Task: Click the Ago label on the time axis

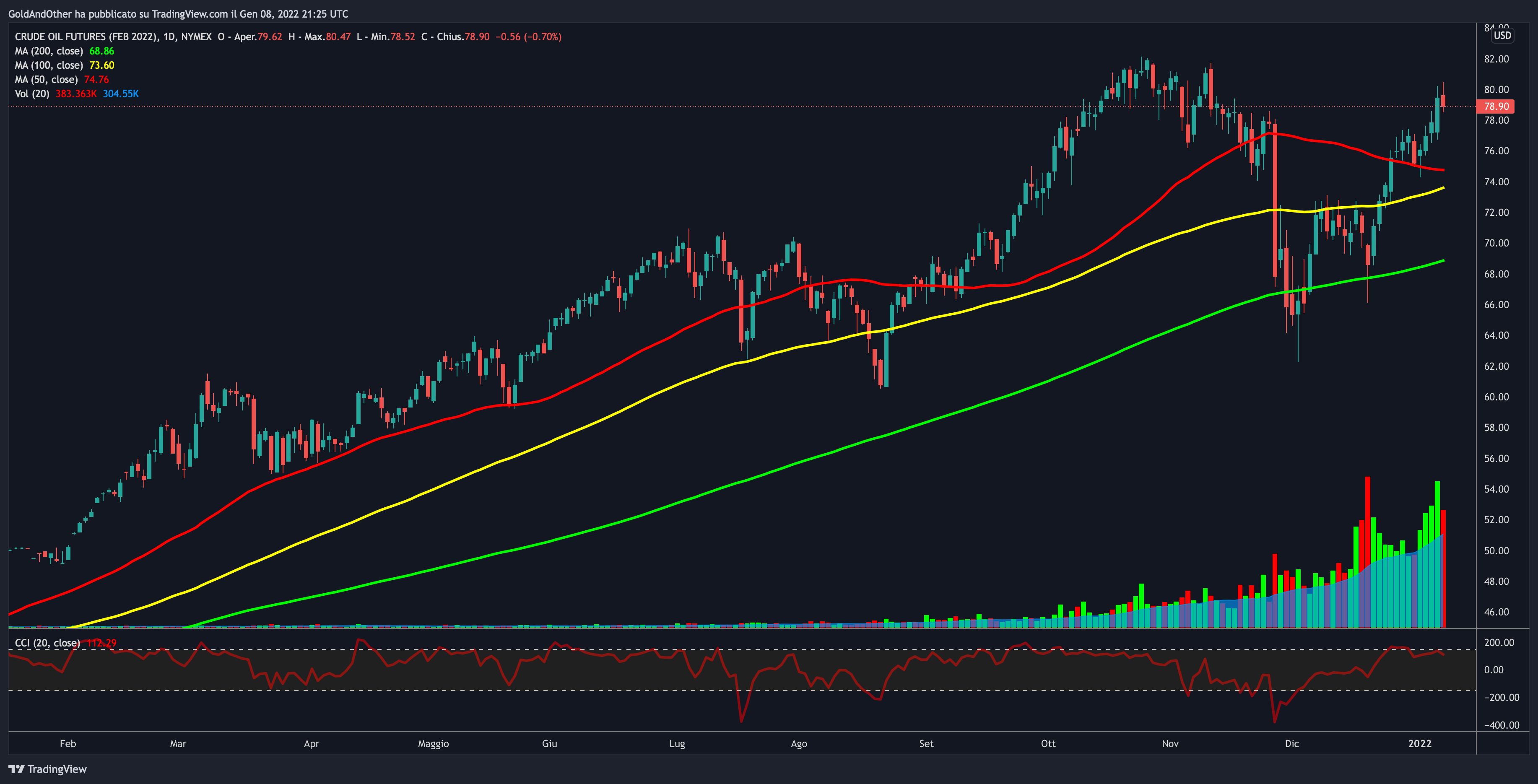Action: click(799, 743)
